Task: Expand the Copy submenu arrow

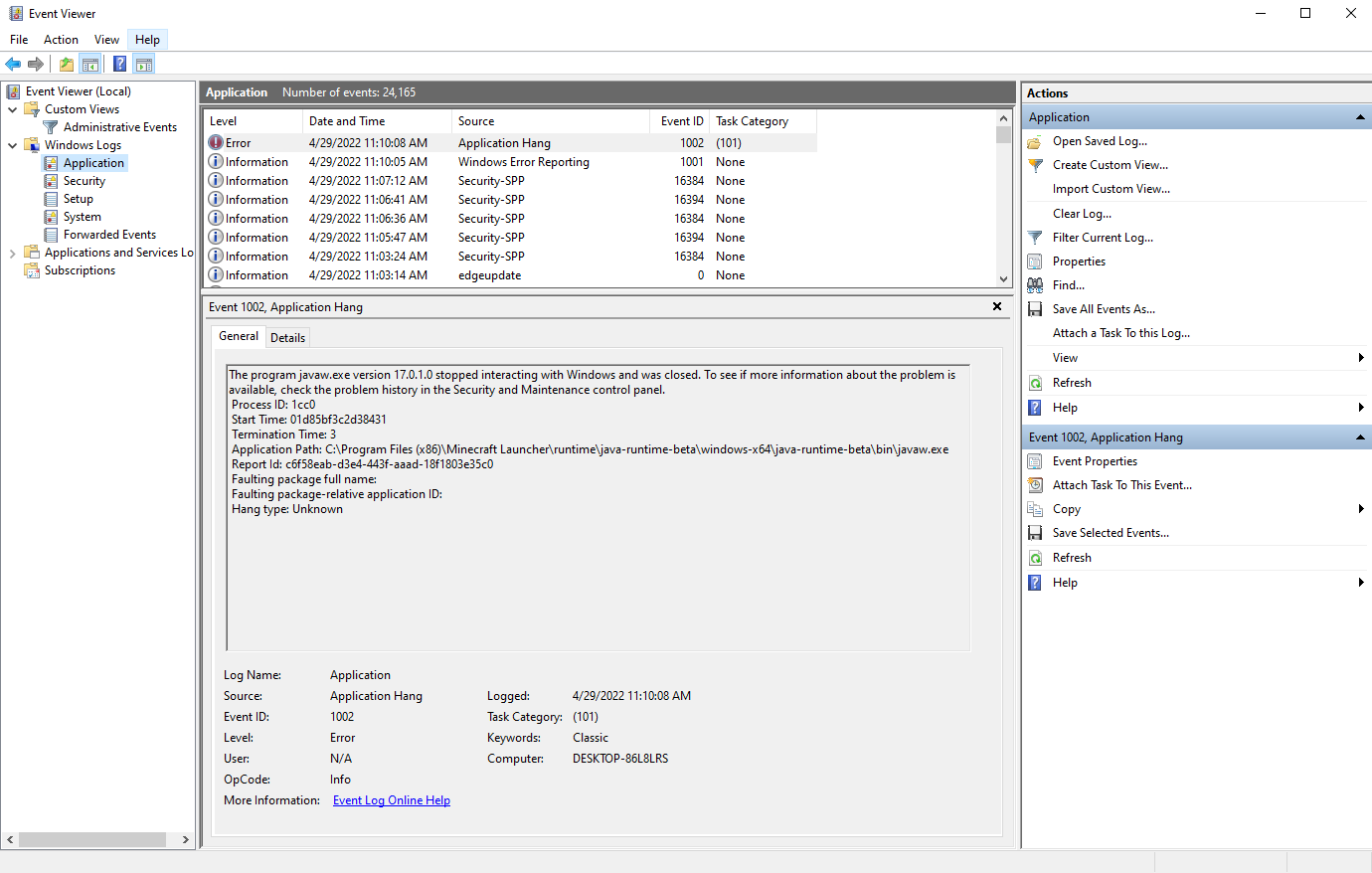Action: click(x=1360, y=509)
